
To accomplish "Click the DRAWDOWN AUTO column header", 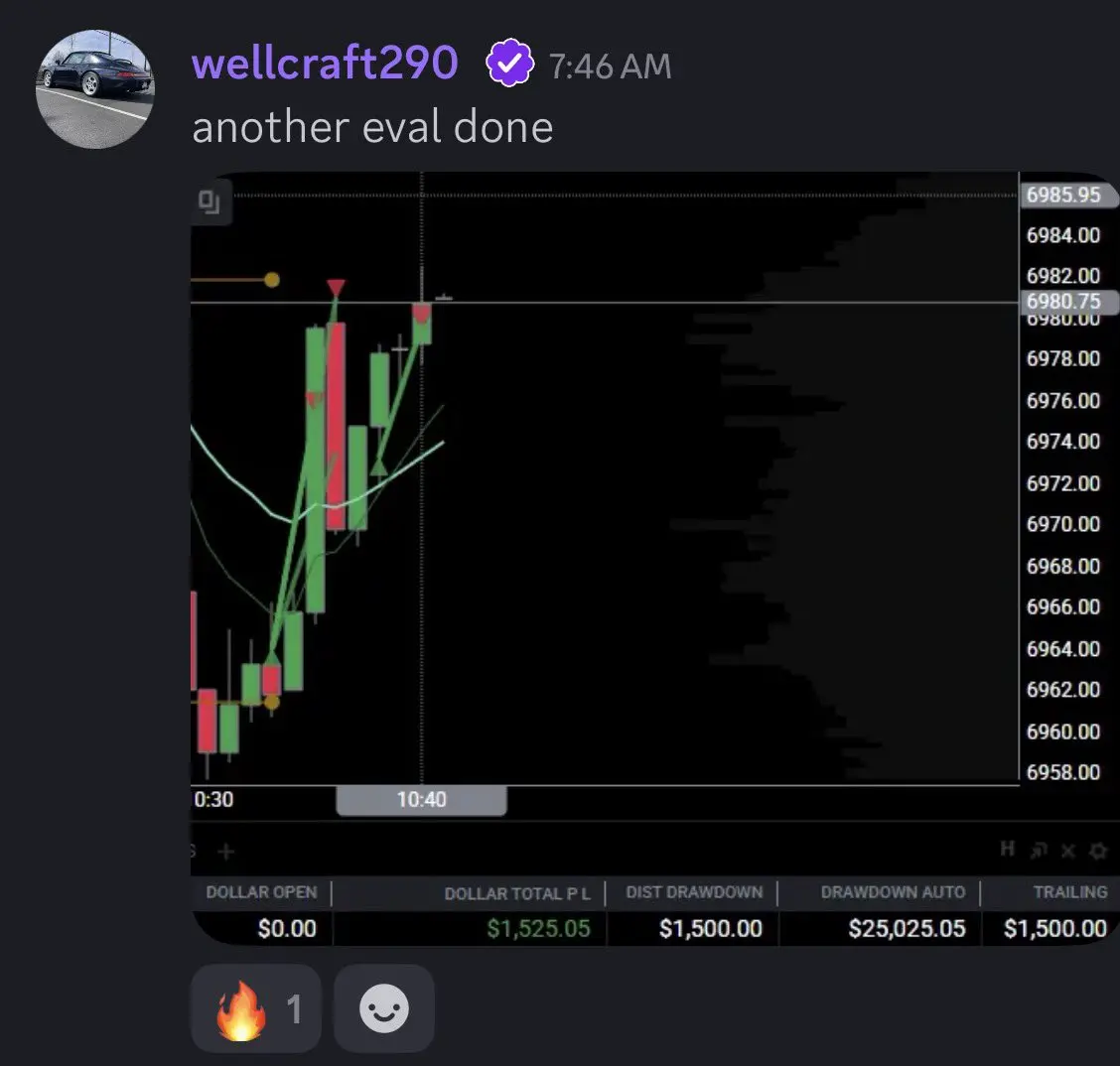I will point(893,892).
